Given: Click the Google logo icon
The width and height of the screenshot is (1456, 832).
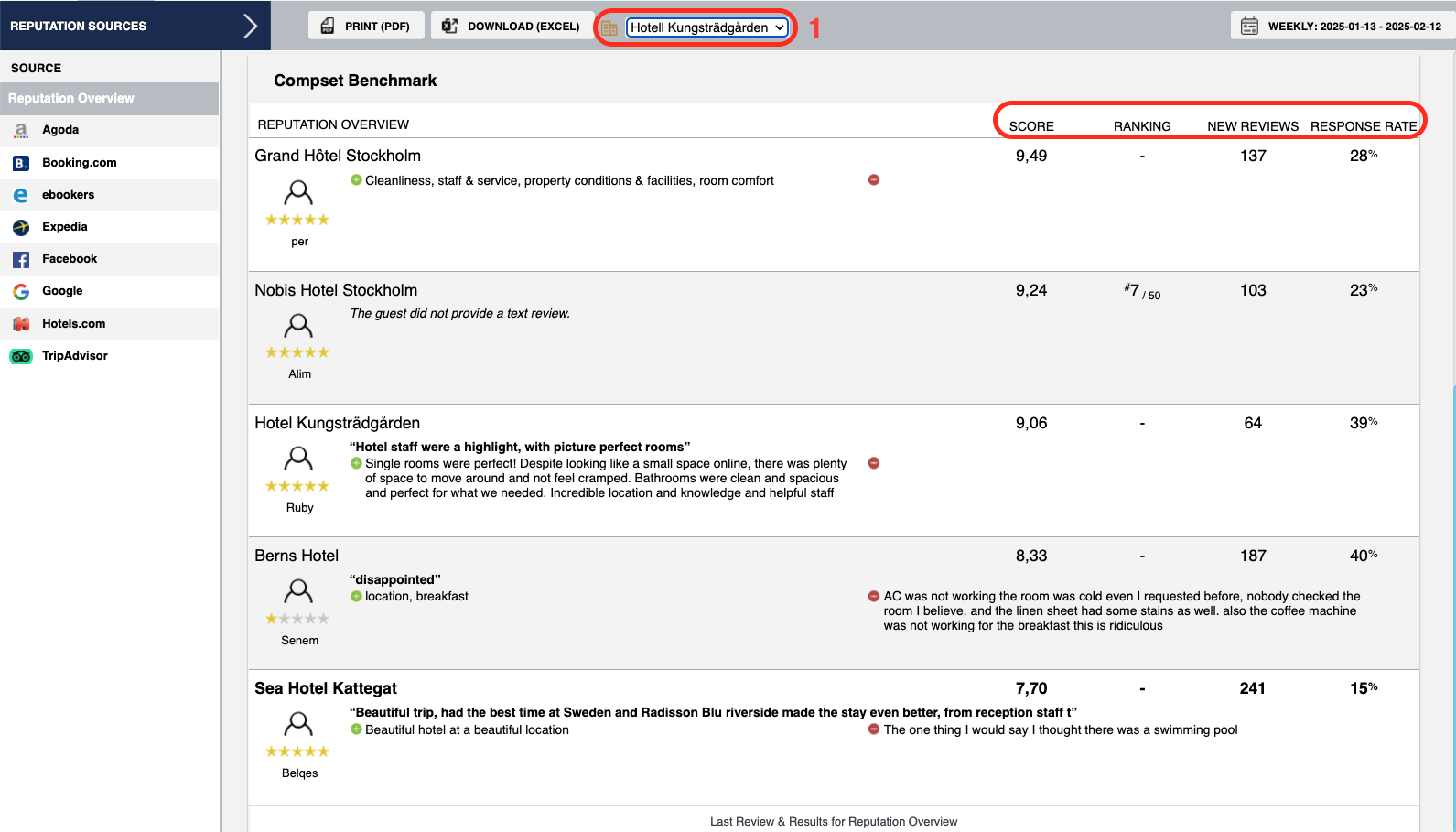Looking at the screenshot, I should point(21,292).
